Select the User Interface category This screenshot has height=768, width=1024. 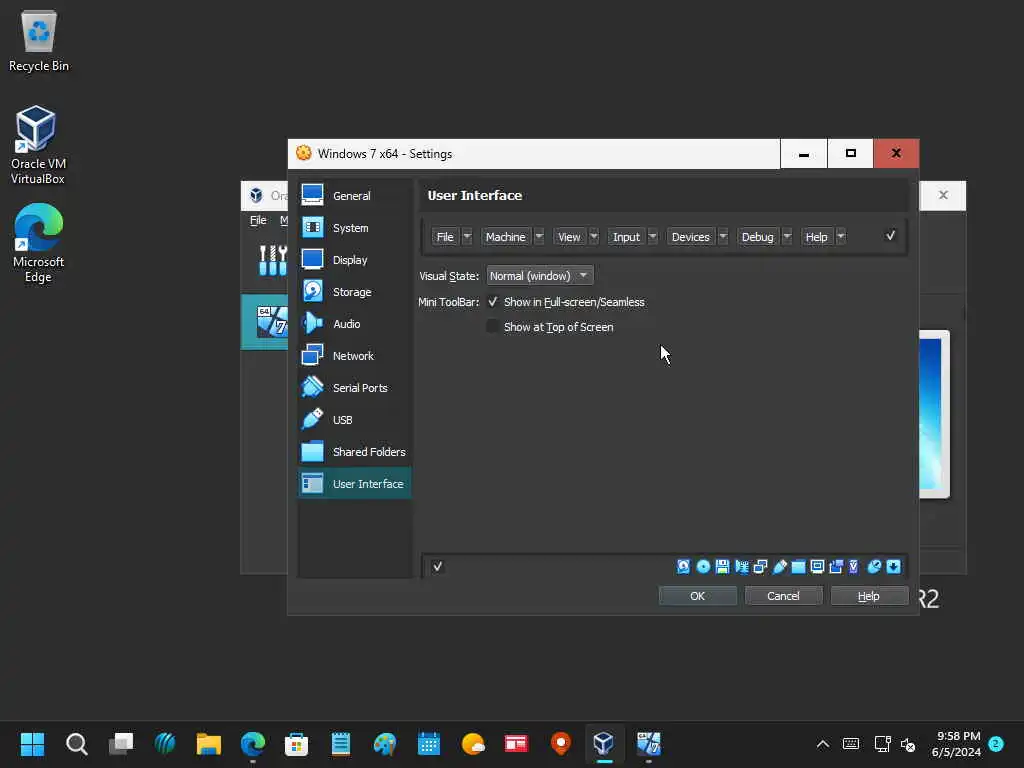355,483
